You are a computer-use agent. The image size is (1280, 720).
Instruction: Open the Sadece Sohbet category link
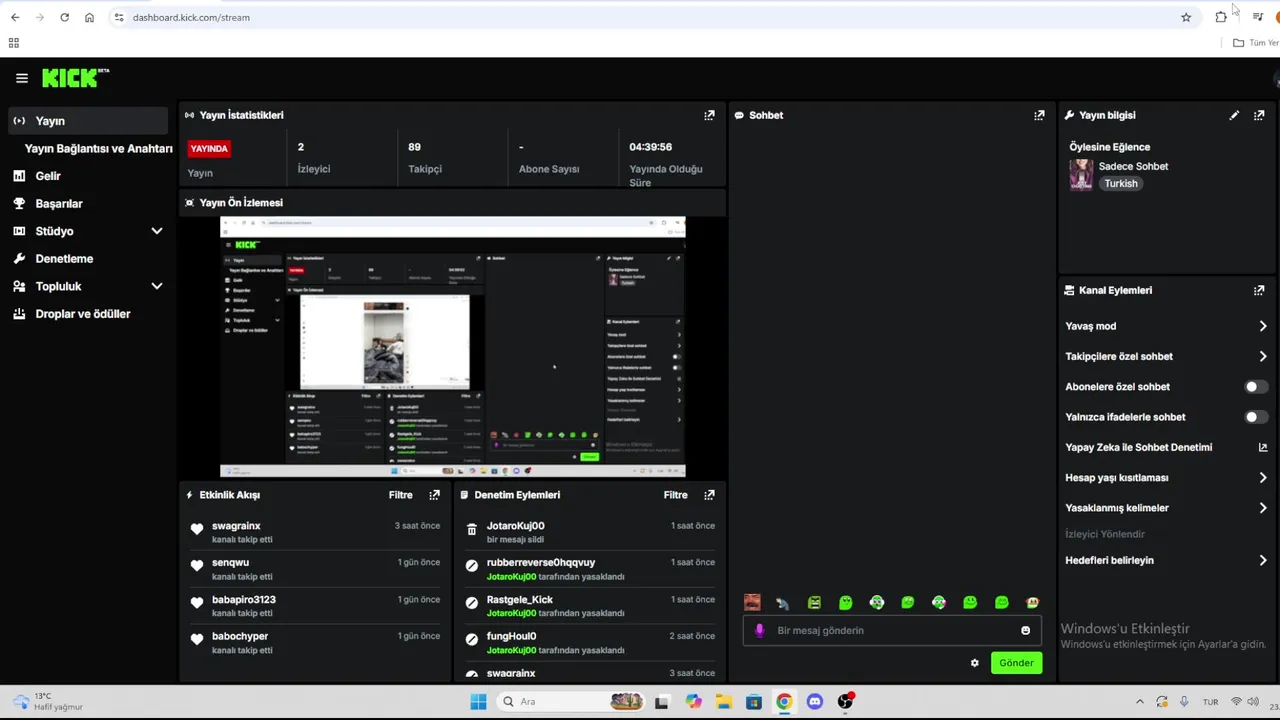pyautogui.click(x=1133, y=167)
